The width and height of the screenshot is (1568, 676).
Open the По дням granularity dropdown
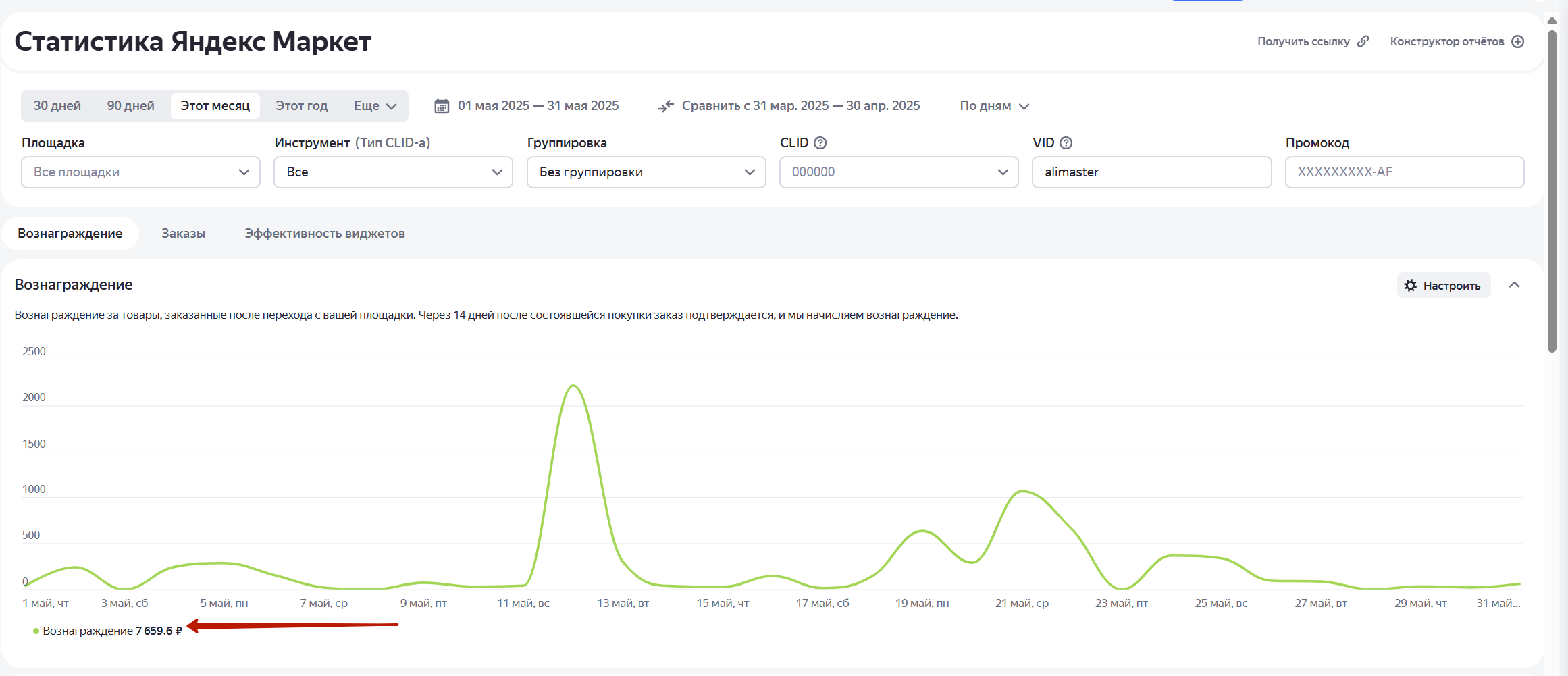coord(994,106)
